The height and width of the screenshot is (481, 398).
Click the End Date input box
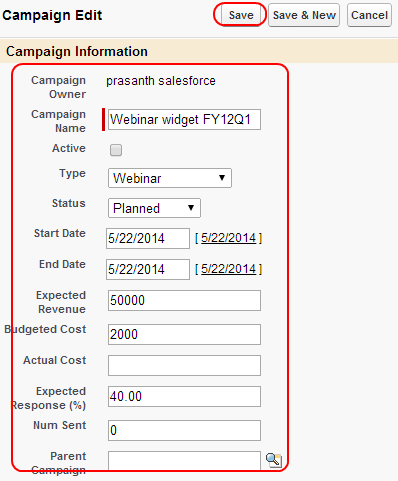(148, 269)
